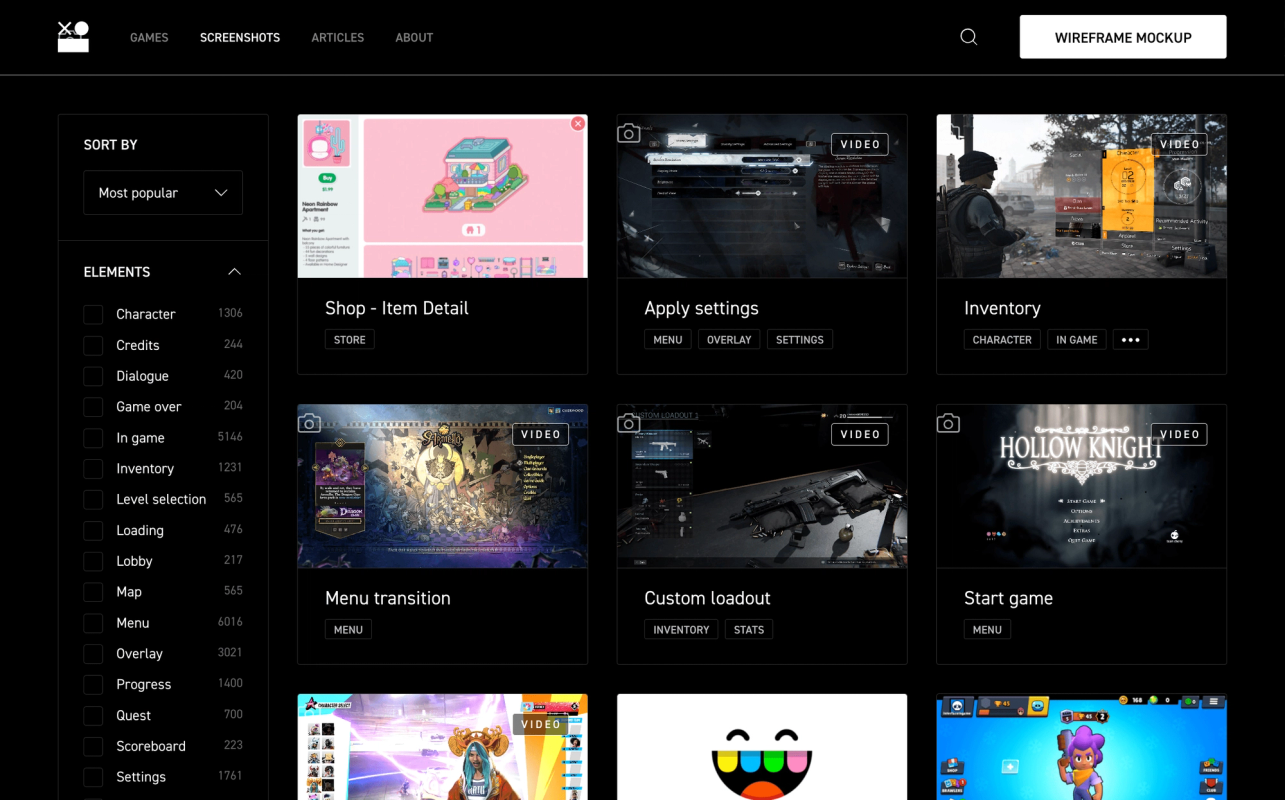Click the INVENTORY tag on Custom loadout
The height and width of the screenshot is (800, 1285).
pos(681,630)
